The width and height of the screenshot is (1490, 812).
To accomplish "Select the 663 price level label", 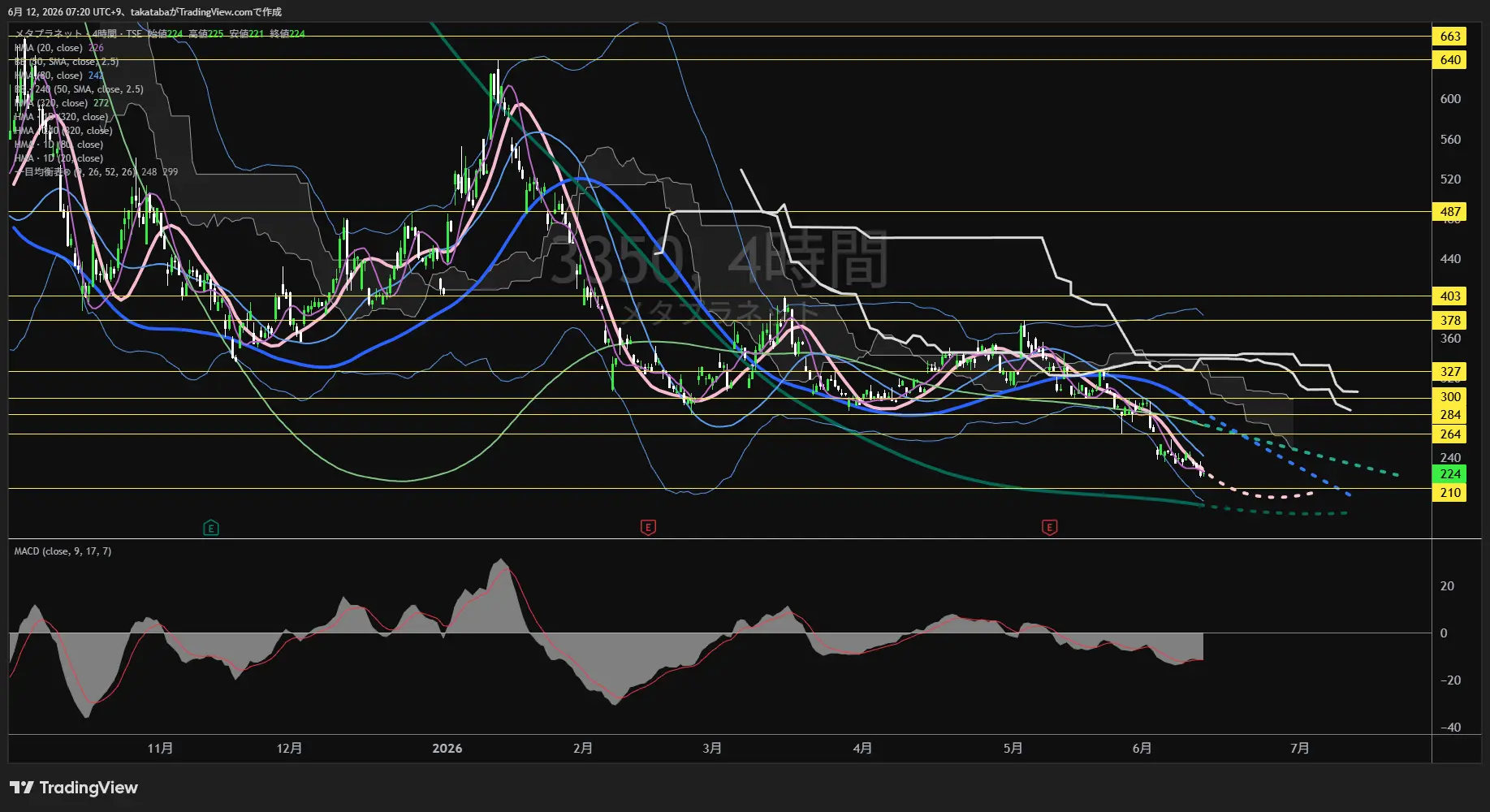I will click(1449, 36).
